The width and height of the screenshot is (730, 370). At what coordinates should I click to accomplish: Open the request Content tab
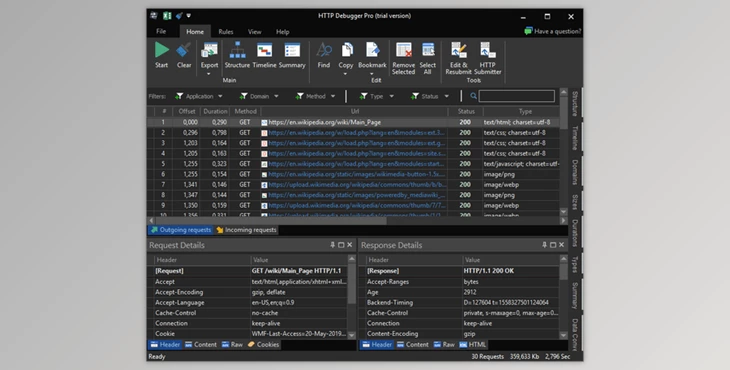pyautogui.click(x=201, y=345)
